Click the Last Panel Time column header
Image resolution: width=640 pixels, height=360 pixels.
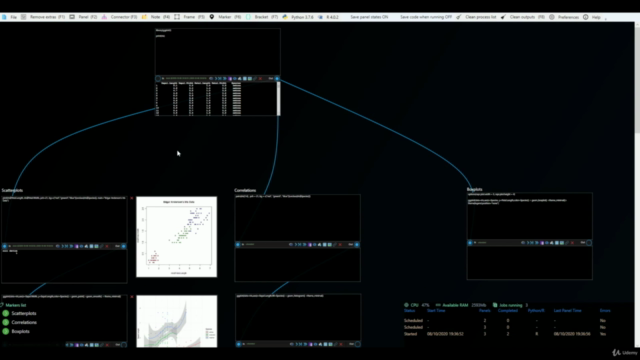point(567,311)
